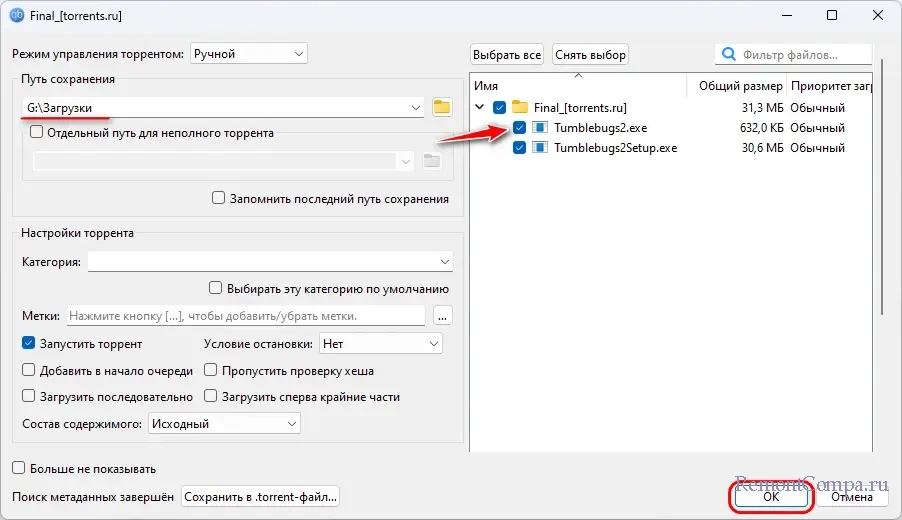This screenshot has height=520, width=902.
Task: Enable "Загрузить последовательно" checkbox
Action: tap(28, 396)
